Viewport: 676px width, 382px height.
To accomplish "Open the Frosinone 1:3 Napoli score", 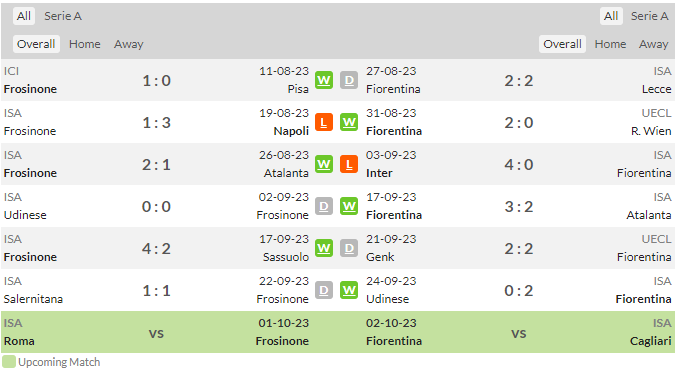I will pyautogui.click(x=156, y=123).
